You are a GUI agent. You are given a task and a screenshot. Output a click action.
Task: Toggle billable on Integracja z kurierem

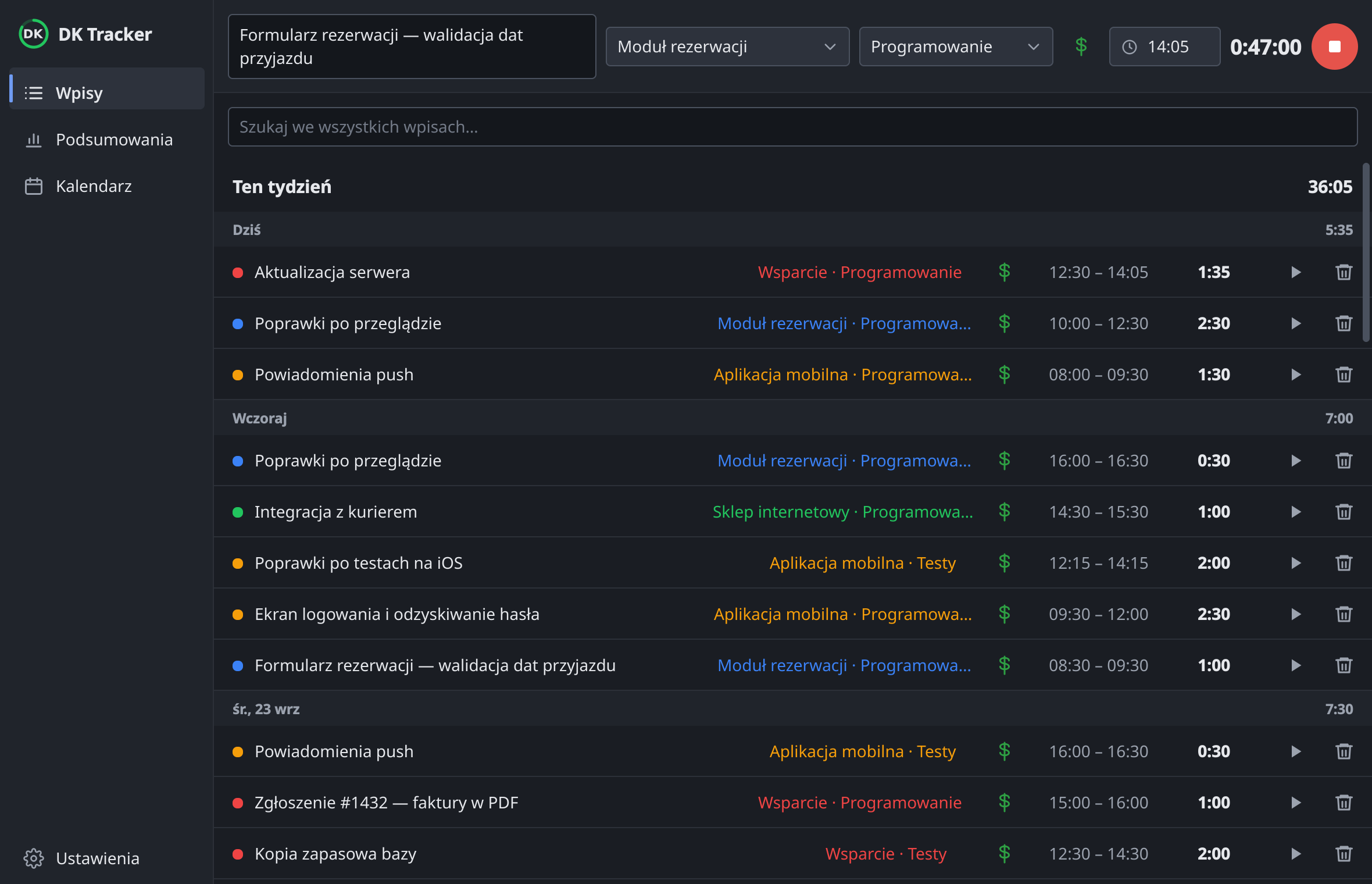(x=1004, y=512)
